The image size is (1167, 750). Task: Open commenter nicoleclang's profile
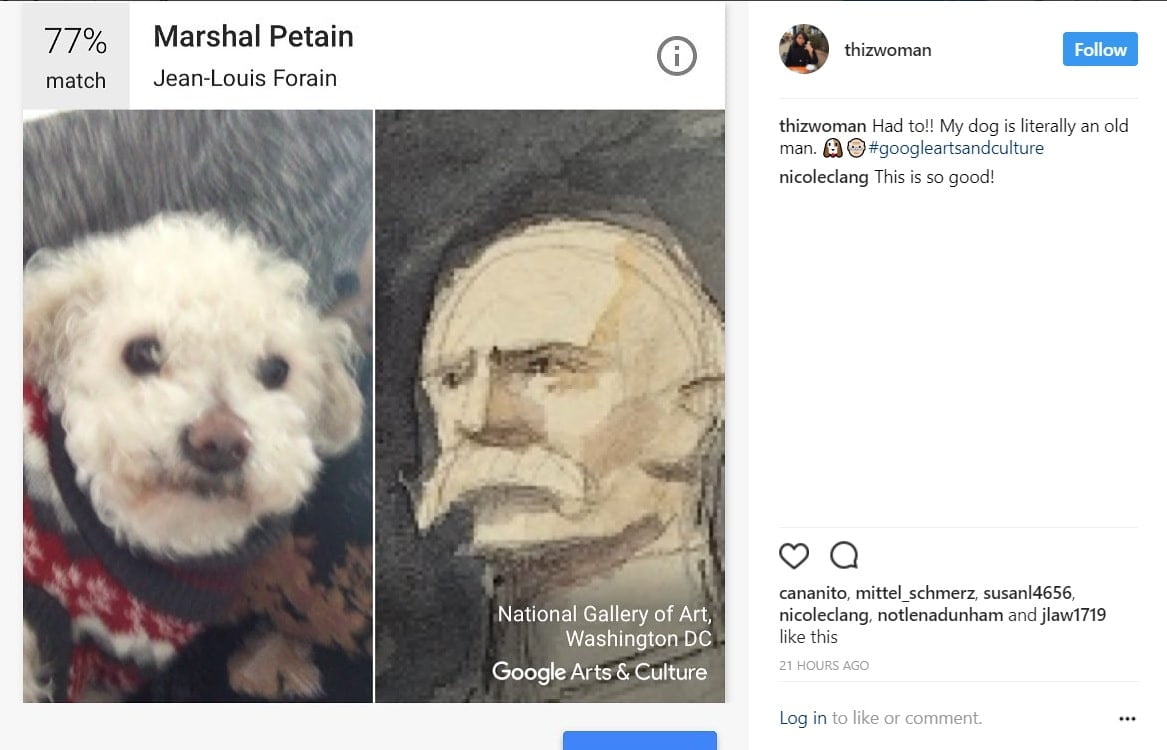click(x=824, y=178)
